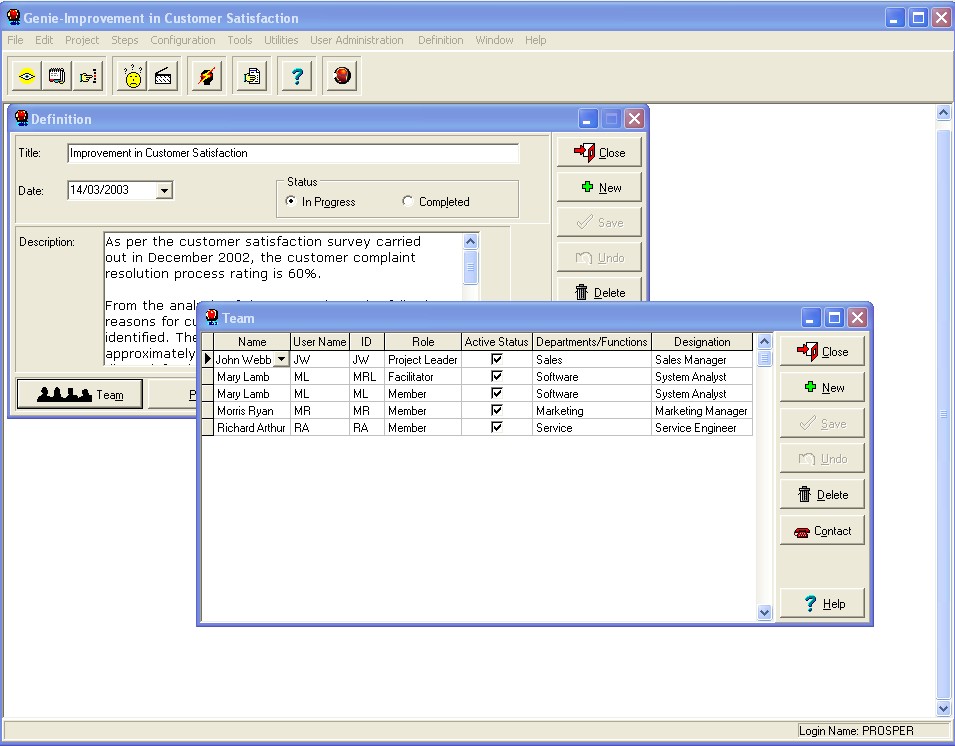Select the Facilitator role cell
The width and height of the screenshot is (955, 746).
coord(423,376)
